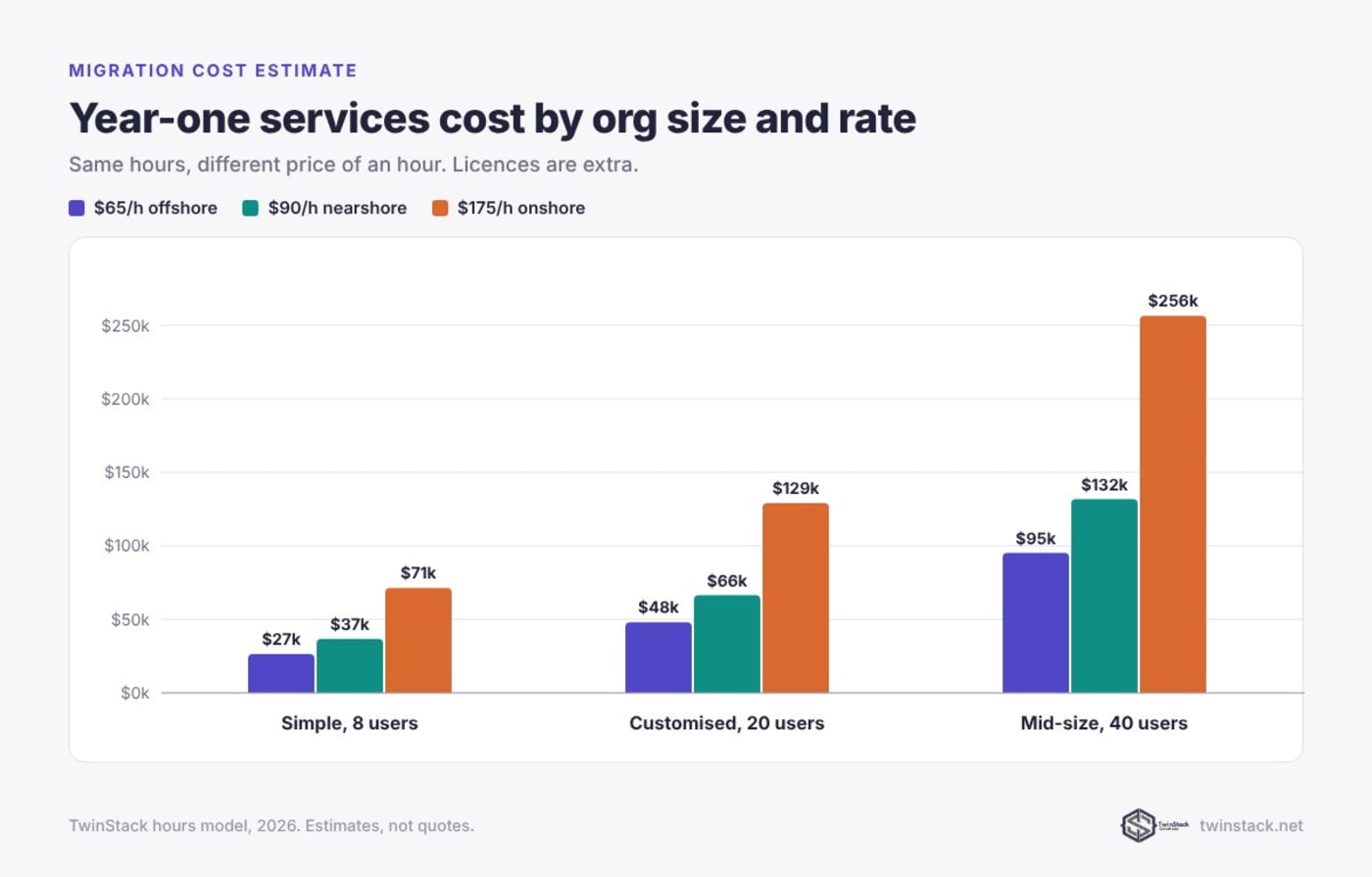Open the twinstack.net link
Image resolution: width=1372 pixels, height=877 pixels.
coord(1251,825)
